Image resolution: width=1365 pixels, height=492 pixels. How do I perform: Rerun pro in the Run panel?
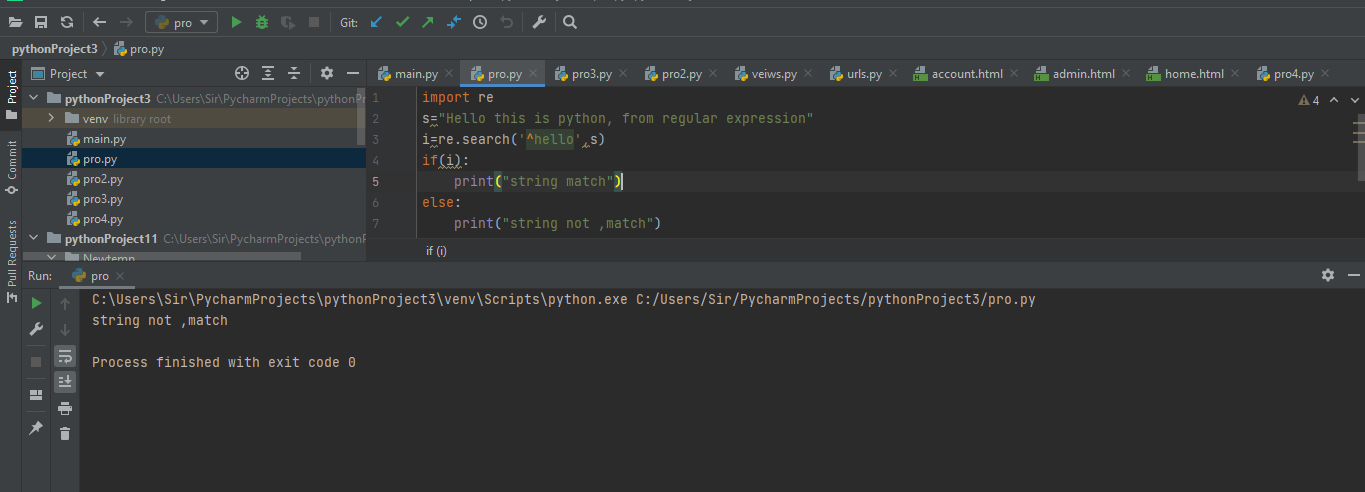click(x=36, y=303)
